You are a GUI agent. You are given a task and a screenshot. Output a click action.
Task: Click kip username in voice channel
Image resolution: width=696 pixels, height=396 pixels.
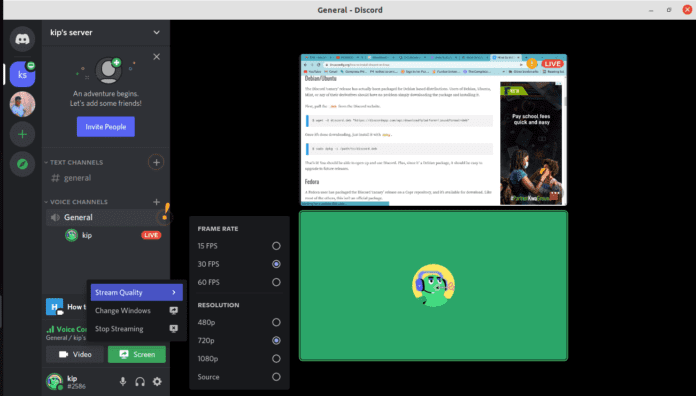pyautogui.click(x=87, y=235)
